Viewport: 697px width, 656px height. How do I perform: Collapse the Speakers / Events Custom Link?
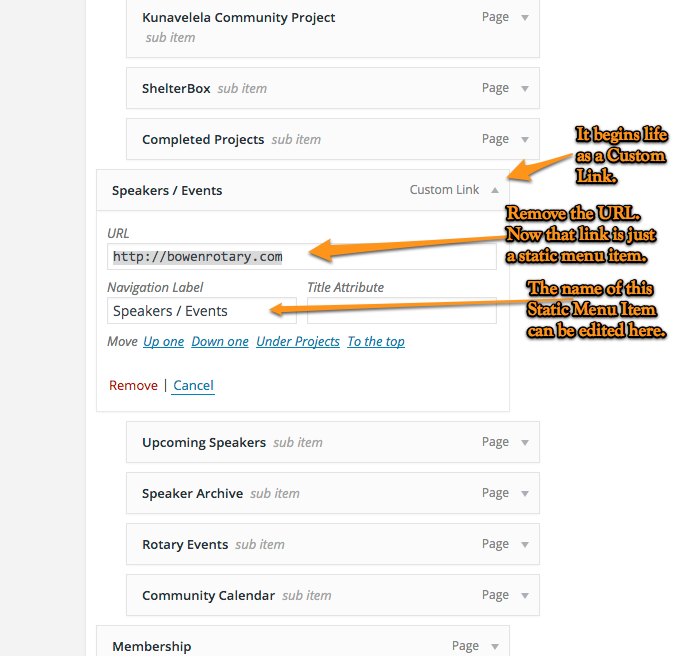pyautogui.click(x=495, y=190)
